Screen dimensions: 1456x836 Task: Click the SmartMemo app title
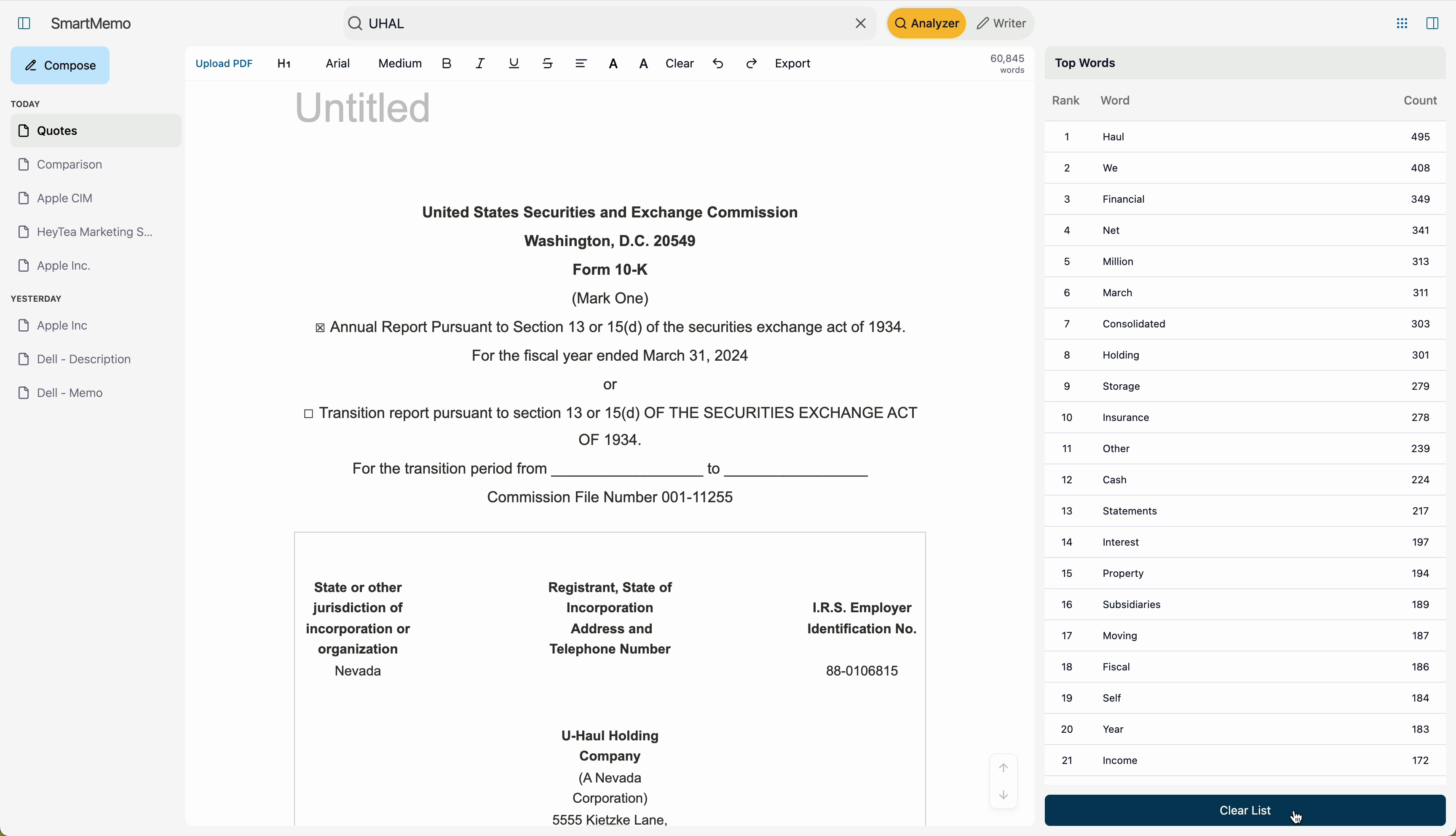[x=91, y=24]
